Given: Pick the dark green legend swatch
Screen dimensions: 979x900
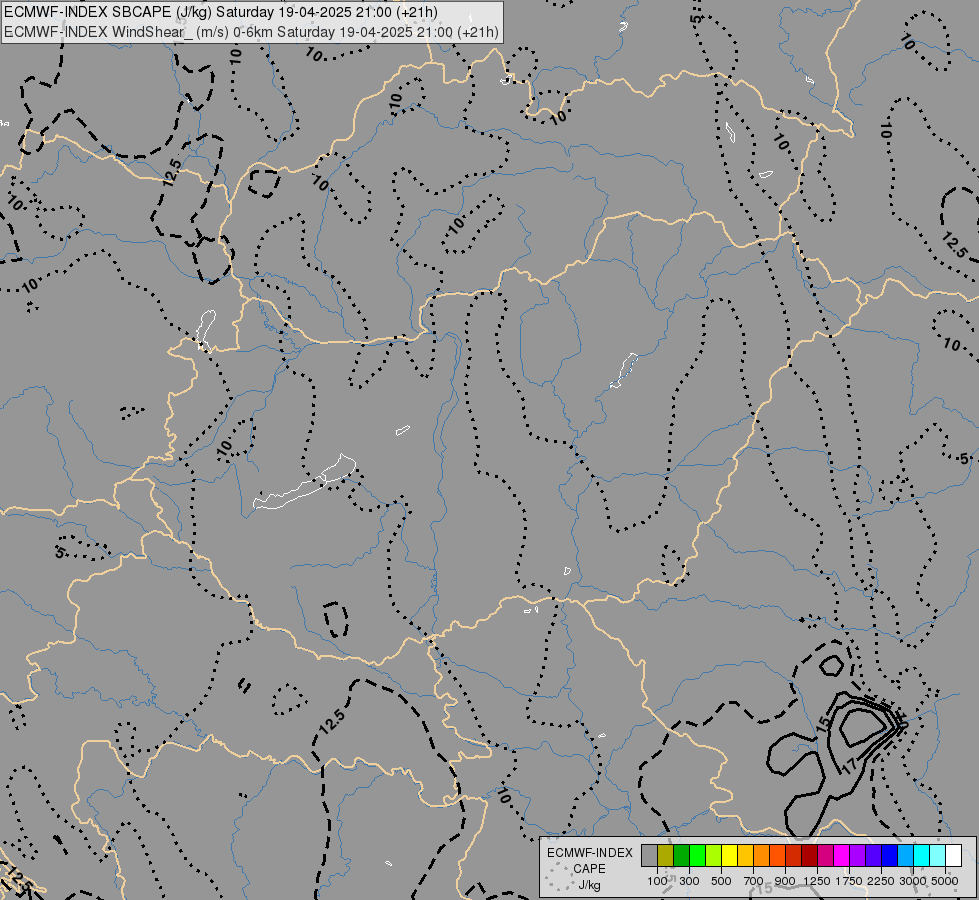Looking at the screenshot, I should click(681, 856).
